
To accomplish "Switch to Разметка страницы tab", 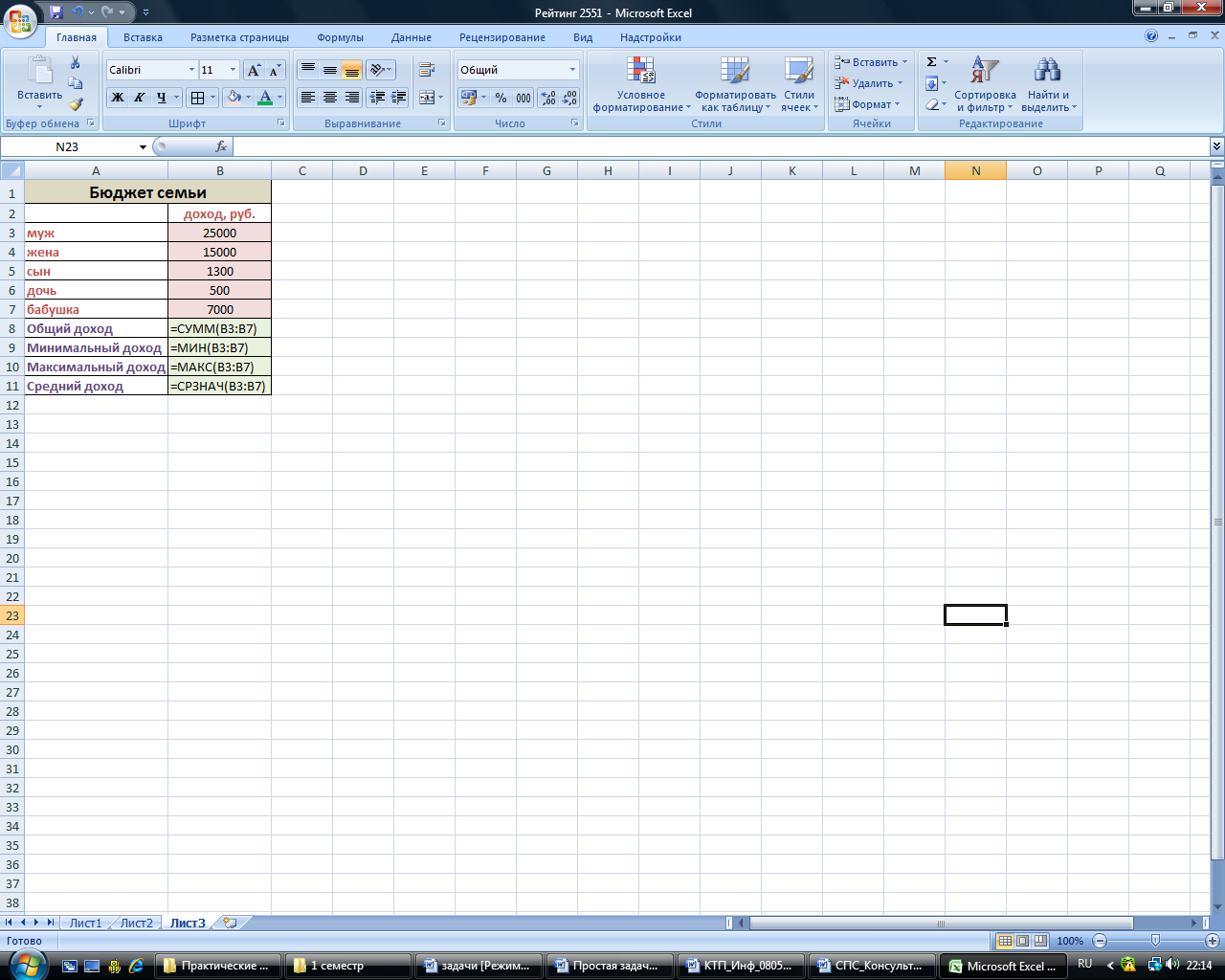I will pyautogui.click(x=239, y=37).
